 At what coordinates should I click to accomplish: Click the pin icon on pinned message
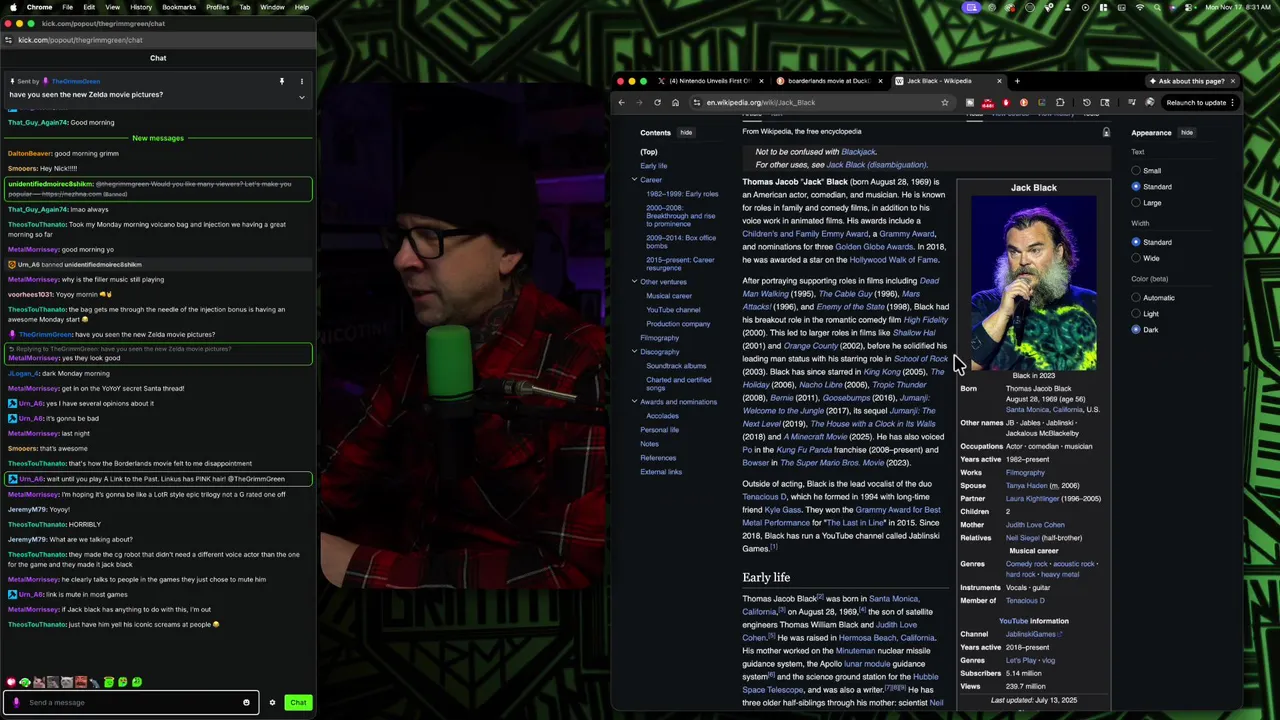tap(282, 81)
